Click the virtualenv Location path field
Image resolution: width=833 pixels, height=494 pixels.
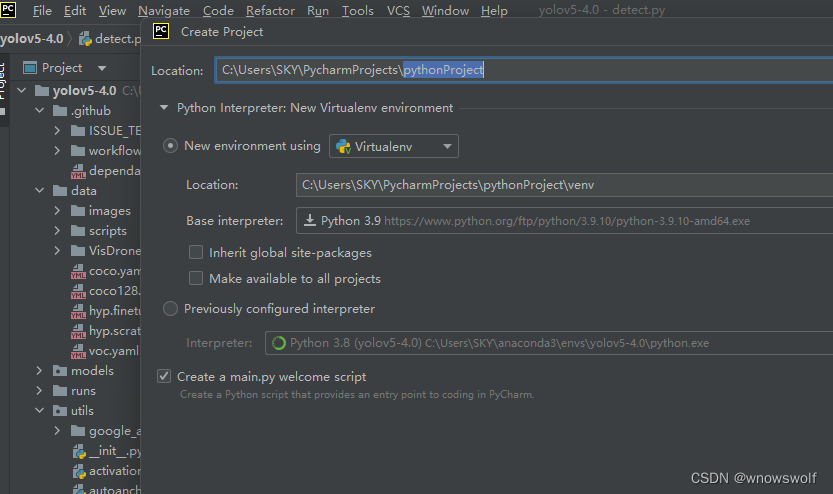[x=564, y=185]
